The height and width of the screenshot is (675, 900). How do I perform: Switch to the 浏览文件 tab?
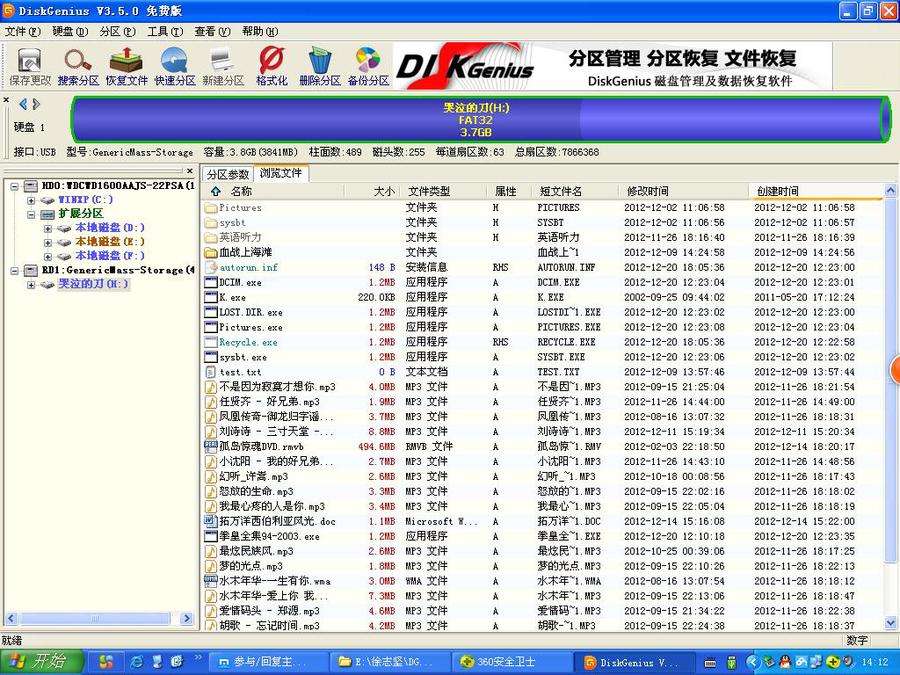coord(281,173)
